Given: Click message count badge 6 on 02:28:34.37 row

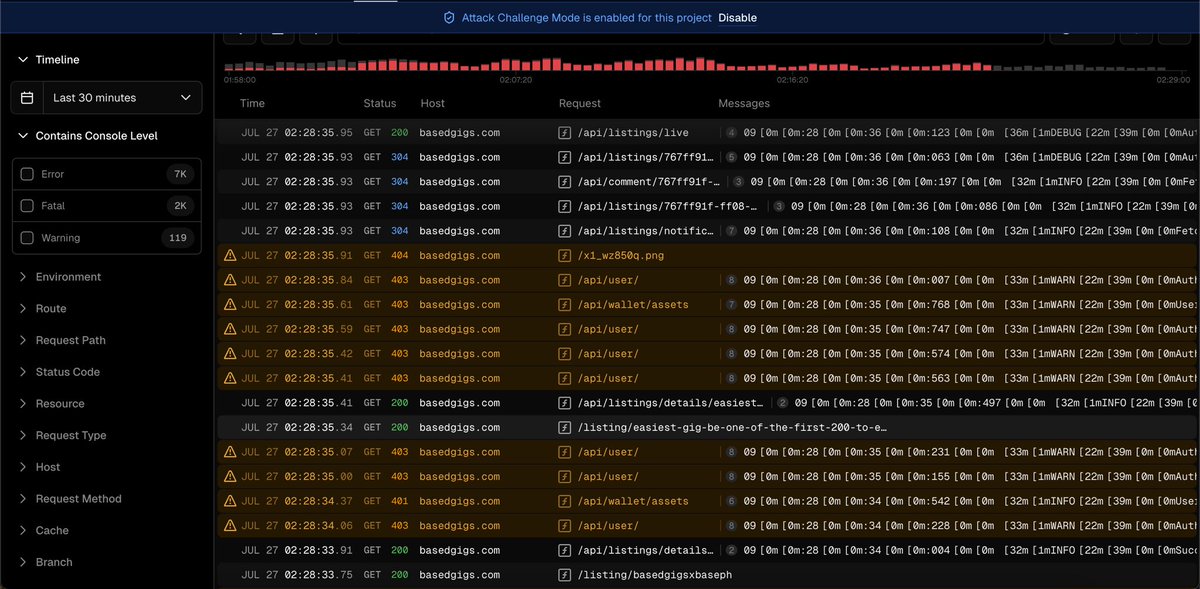Looking at the screenshot, I should pos(731,501).
